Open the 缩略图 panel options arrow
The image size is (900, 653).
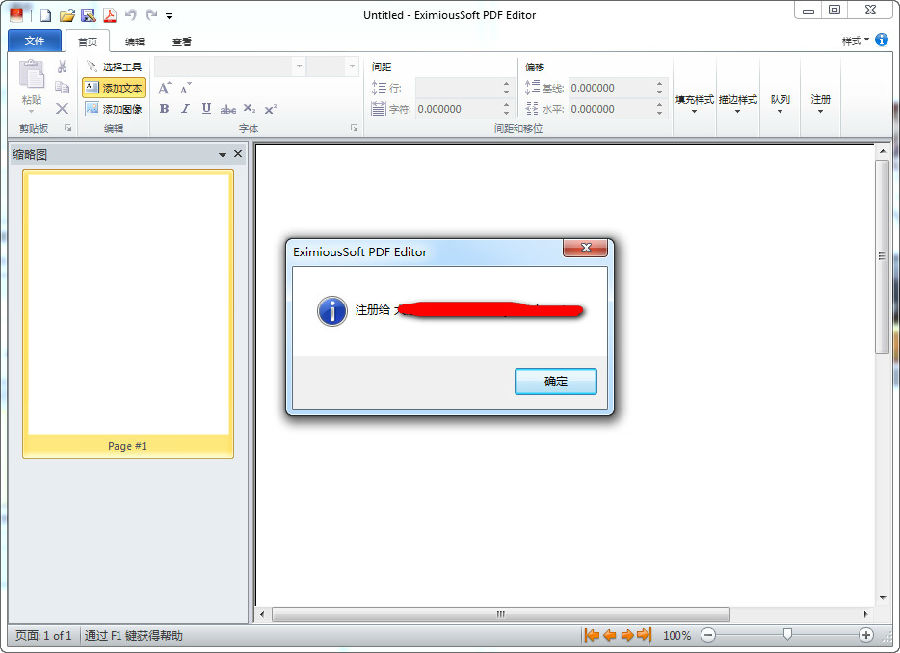[222, 154]
